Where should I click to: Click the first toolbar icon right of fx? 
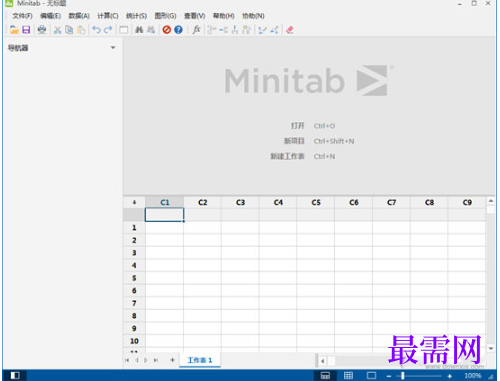coord(211,30)
